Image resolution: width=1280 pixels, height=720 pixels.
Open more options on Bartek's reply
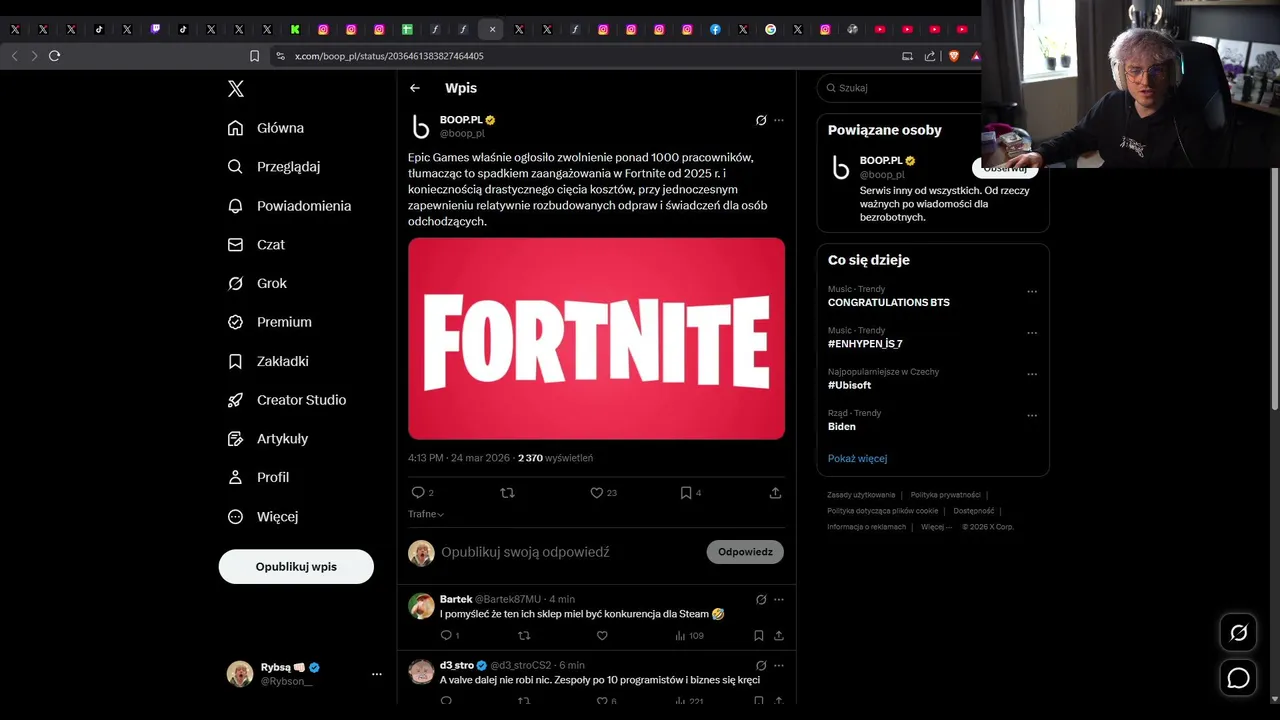pos(779,599)
